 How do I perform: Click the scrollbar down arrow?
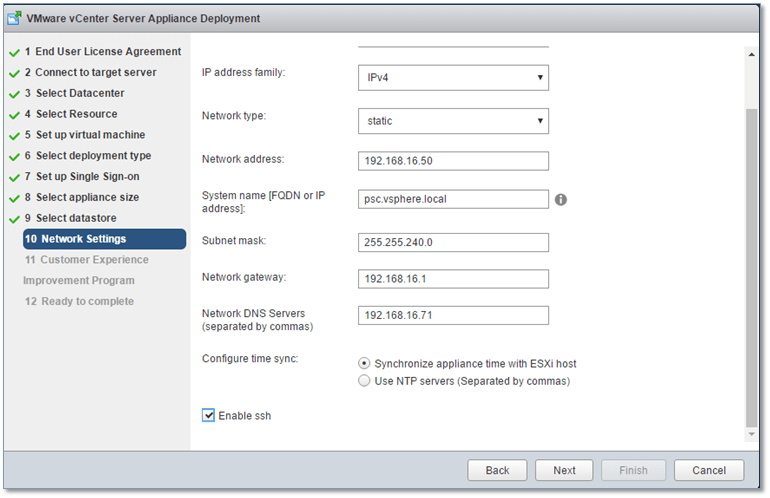coord(751,434)
